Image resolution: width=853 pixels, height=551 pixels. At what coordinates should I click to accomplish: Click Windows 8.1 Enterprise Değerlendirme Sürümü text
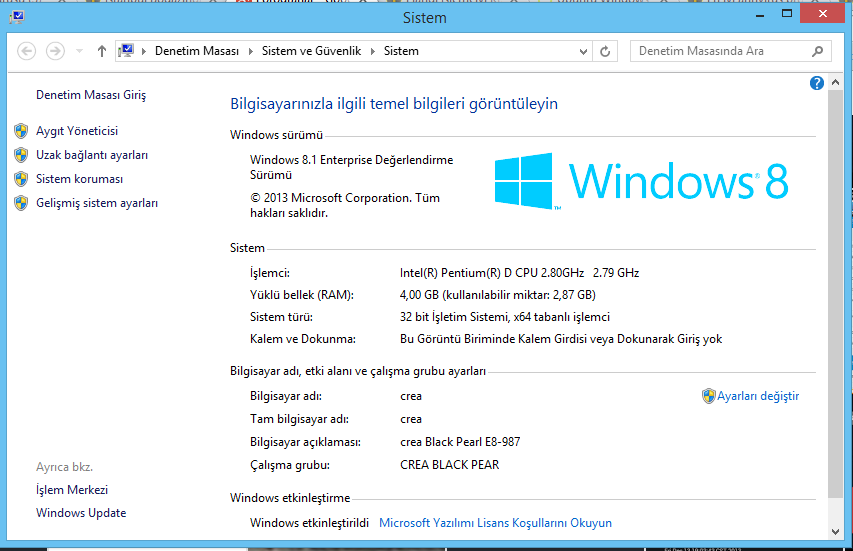point(351,167)
